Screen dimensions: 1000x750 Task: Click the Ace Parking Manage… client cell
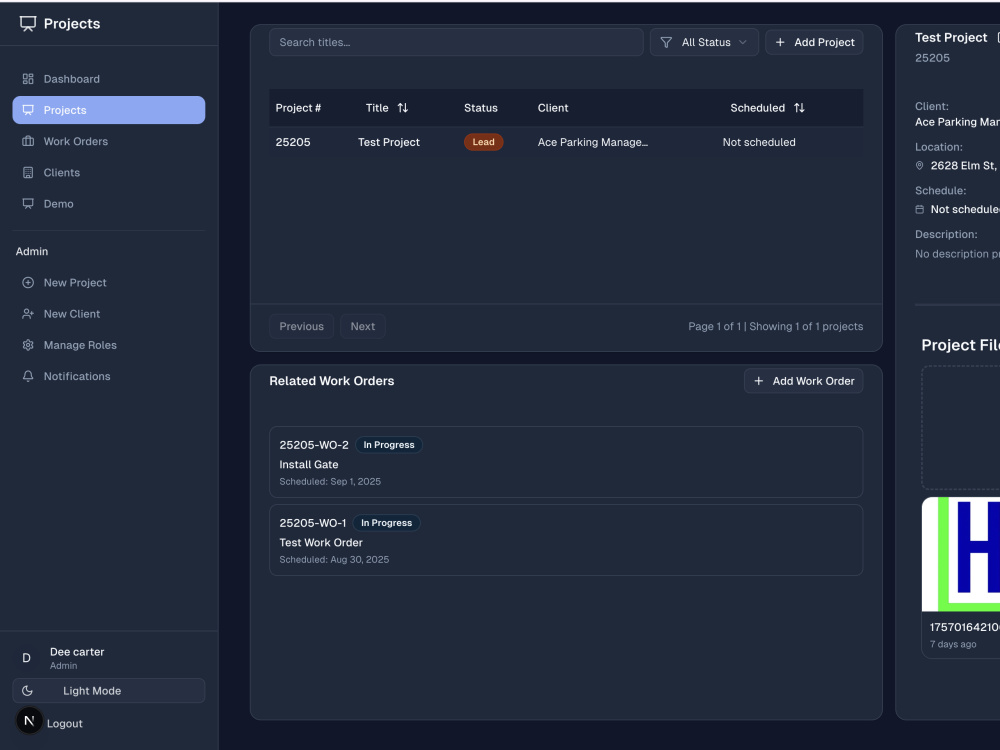click(x=592, y=142)
